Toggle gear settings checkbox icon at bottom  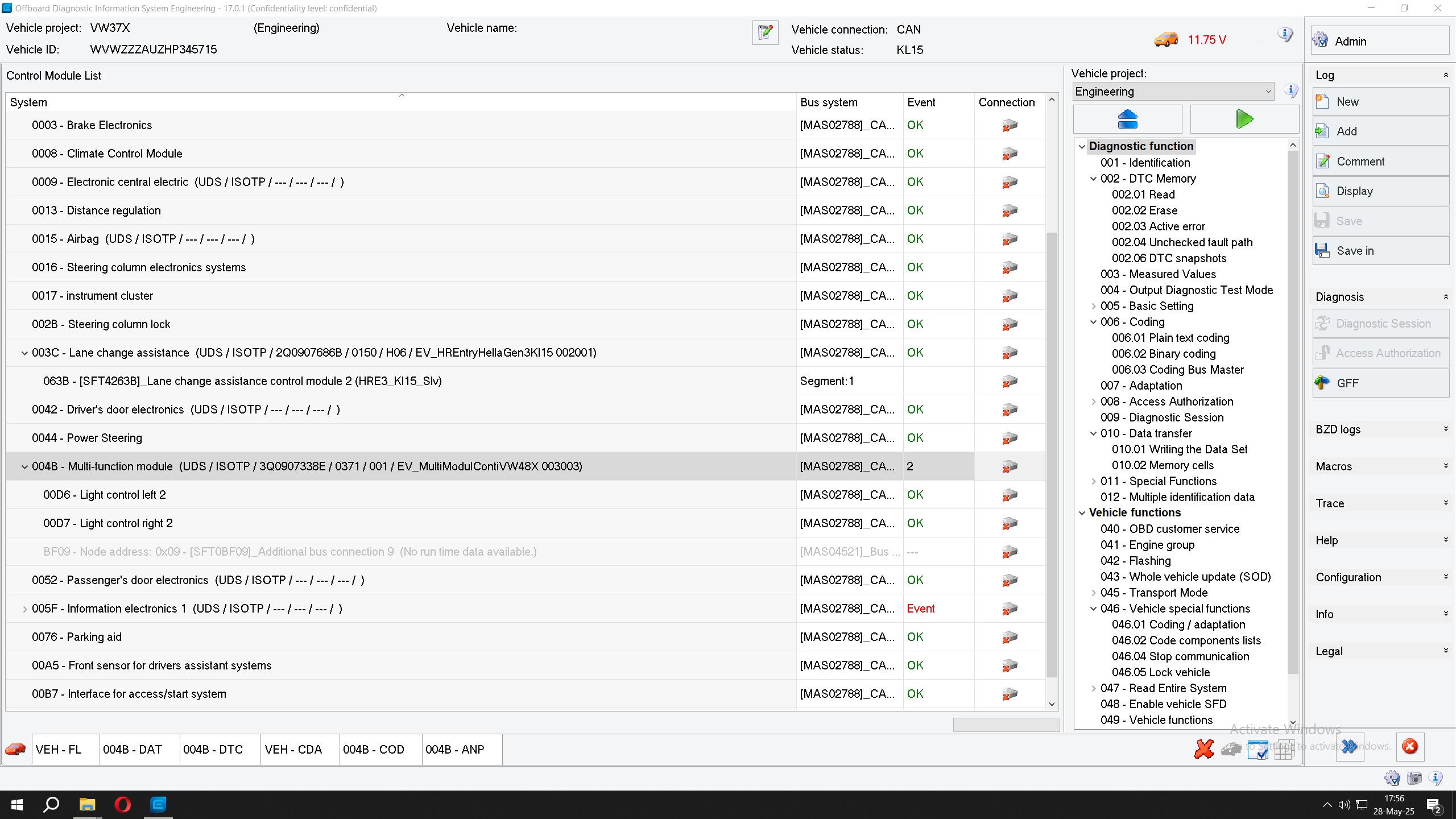point(1392,779)
